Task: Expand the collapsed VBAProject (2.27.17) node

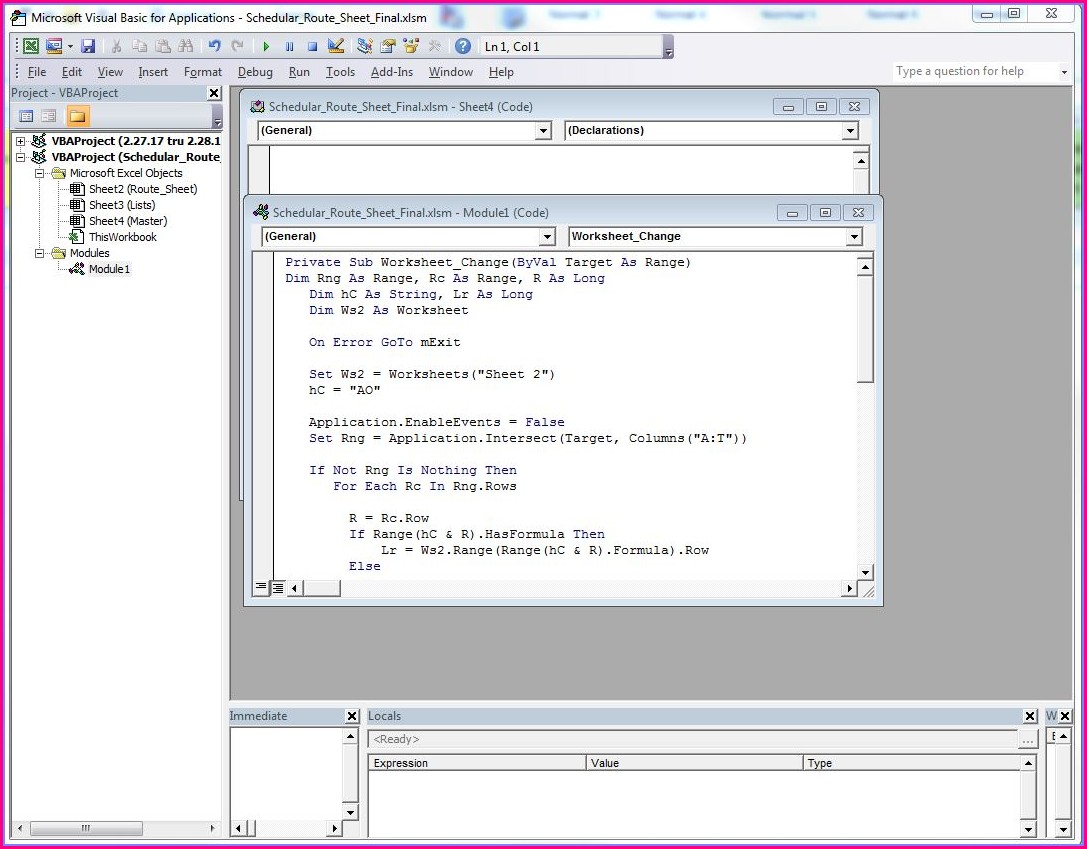Action: 22,140
